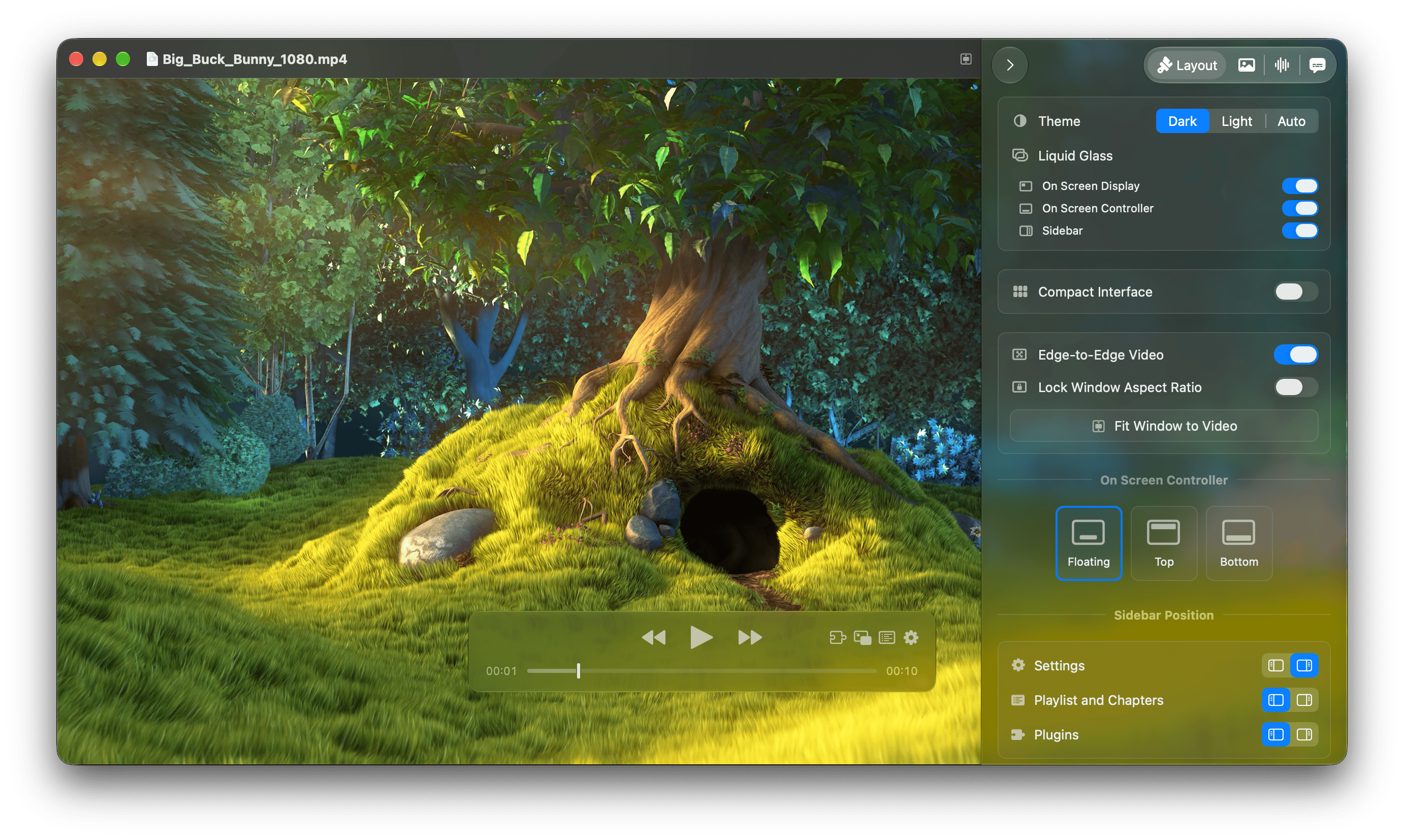The height and width of the screenshot is (840, 1404).
Task: Select the Dark theme
Action: tap(1182, 121)
